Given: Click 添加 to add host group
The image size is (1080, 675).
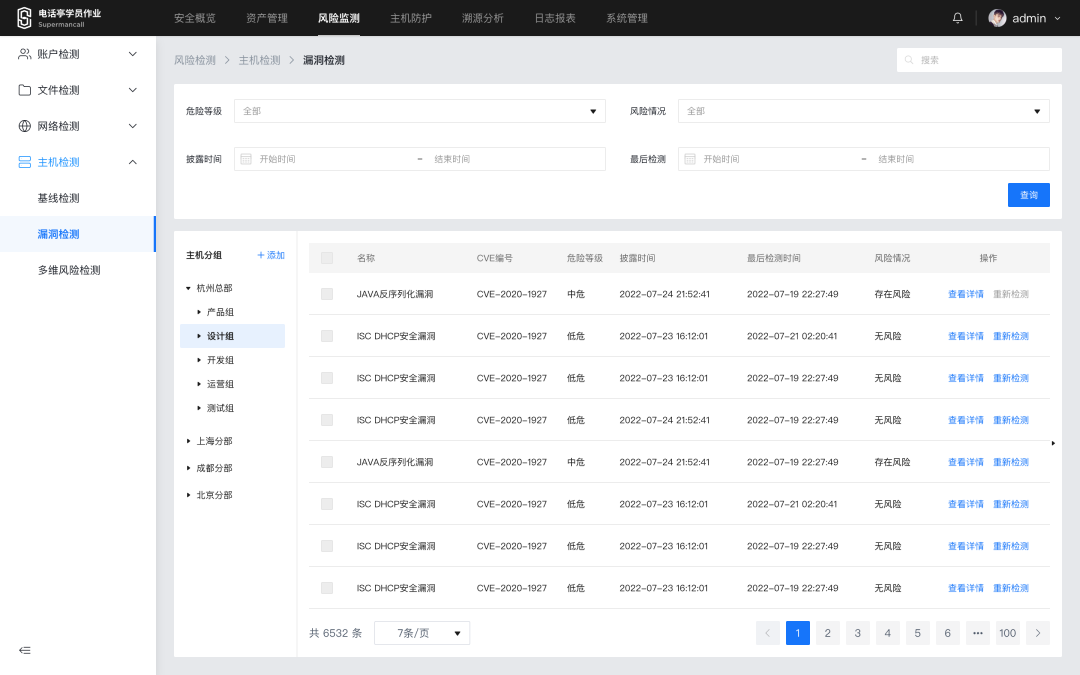Looking at the screenshot, I should [271, 255].
